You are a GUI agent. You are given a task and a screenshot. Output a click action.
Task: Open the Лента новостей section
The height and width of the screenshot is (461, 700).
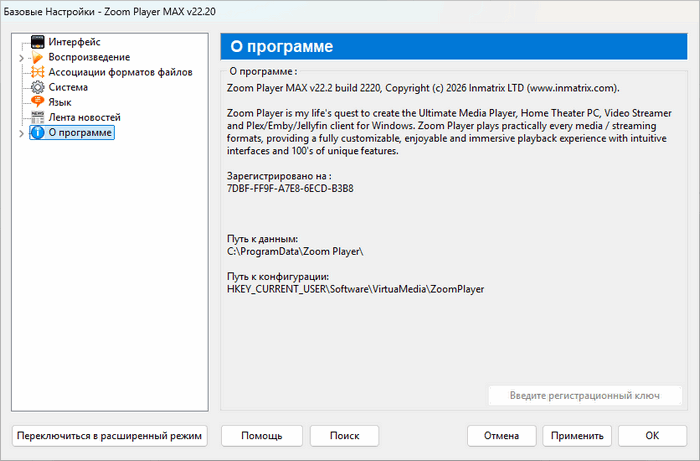pos(84,117)
